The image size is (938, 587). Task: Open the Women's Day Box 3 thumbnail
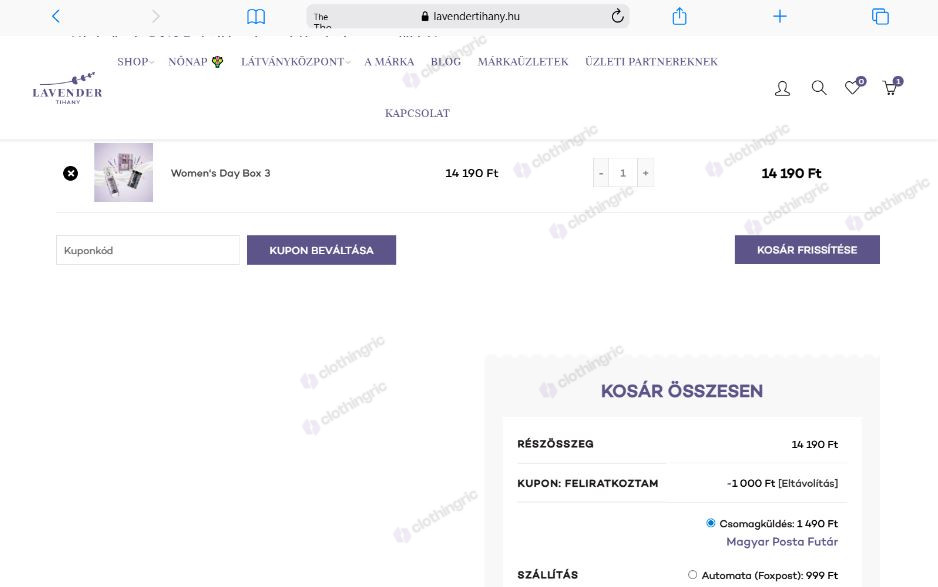[x=123, y=172]
